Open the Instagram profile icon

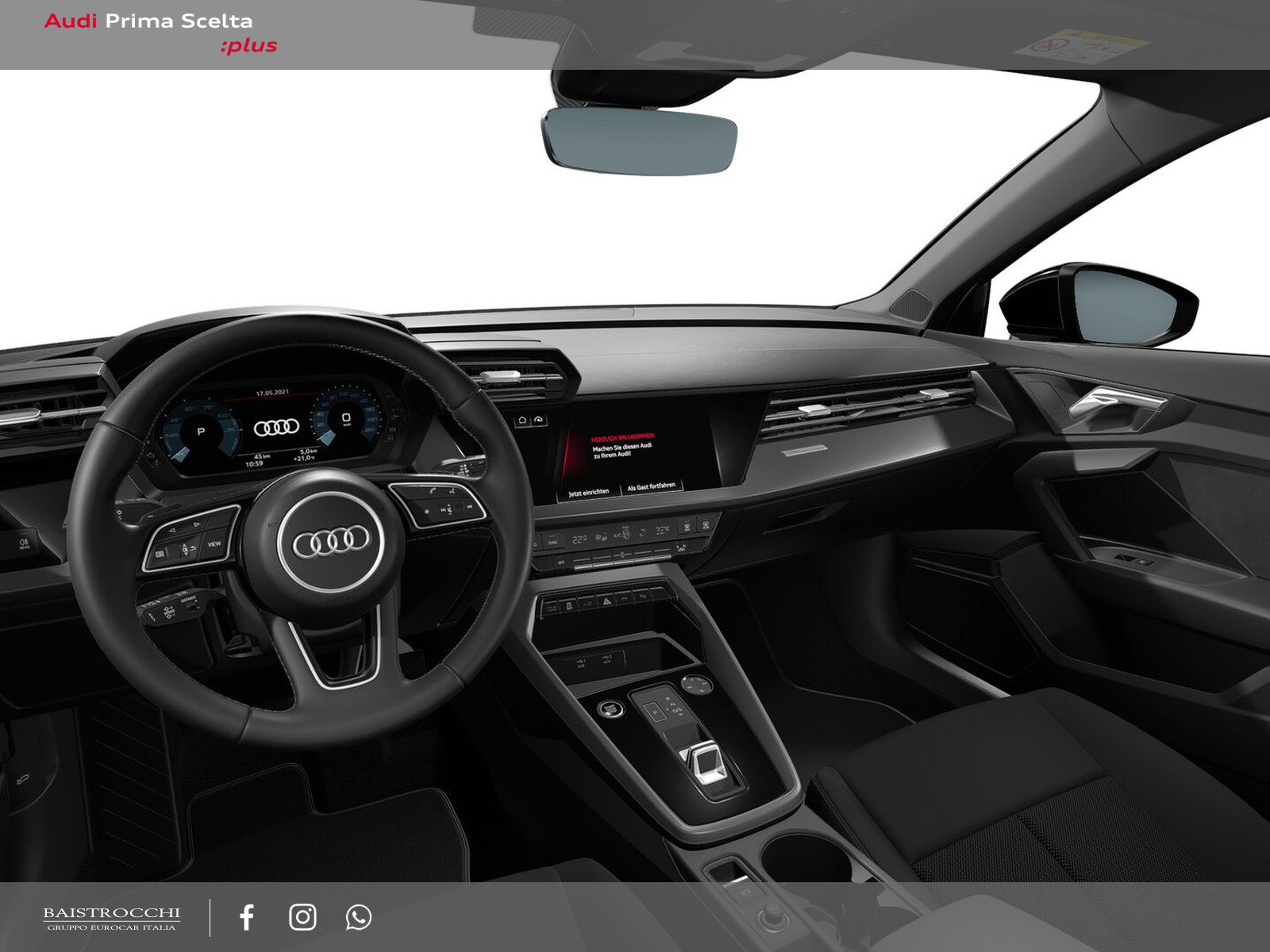tap(302, 917)
